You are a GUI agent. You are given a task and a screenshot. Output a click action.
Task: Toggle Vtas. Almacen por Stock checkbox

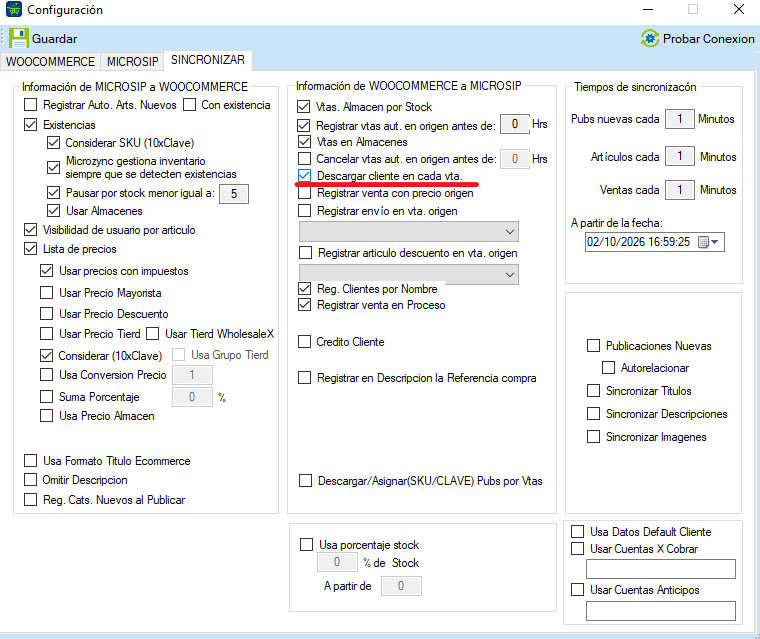[304, 106]
